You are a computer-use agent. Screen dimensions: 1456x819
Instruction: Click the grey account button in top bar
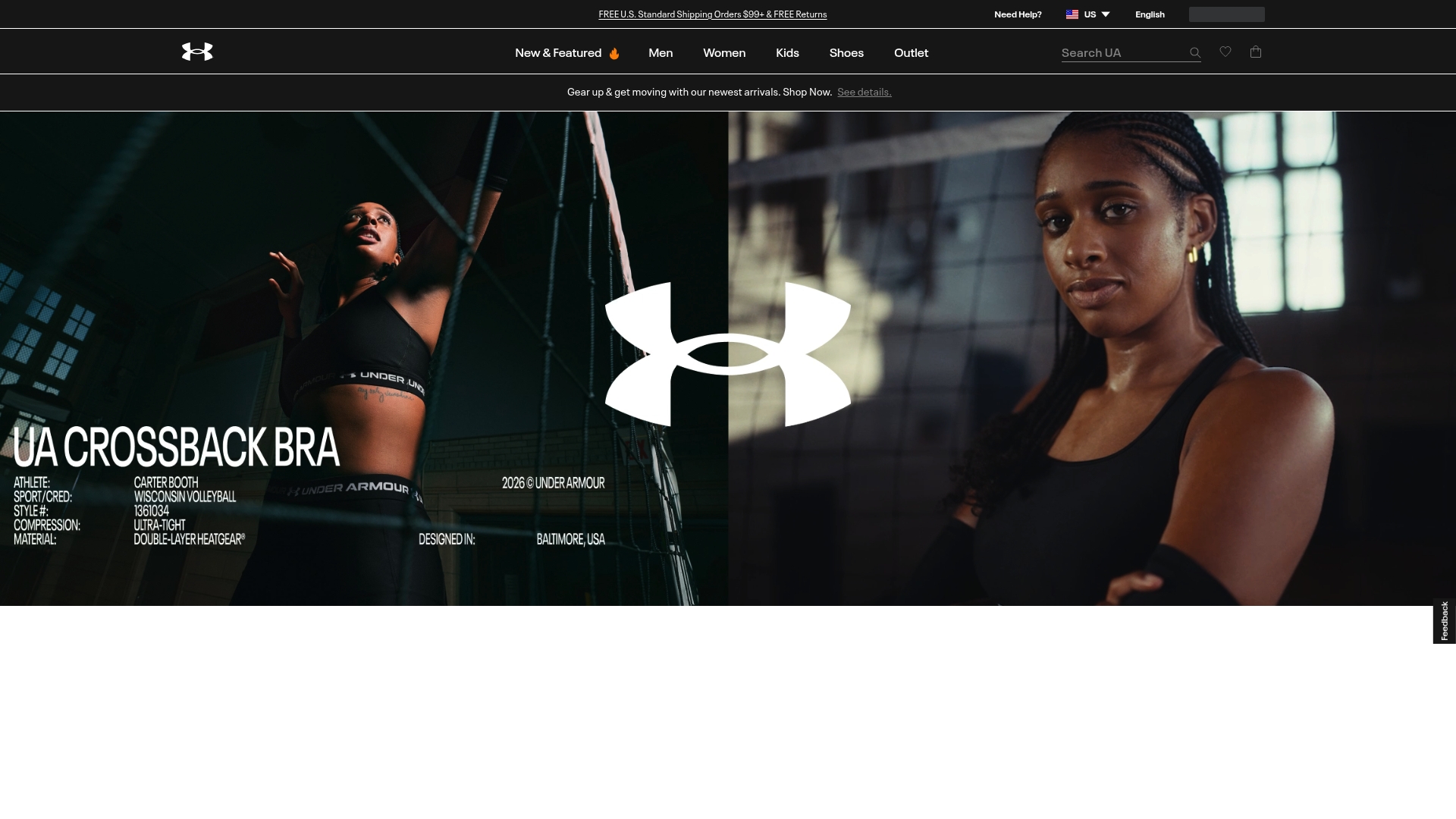(1226, 14)
